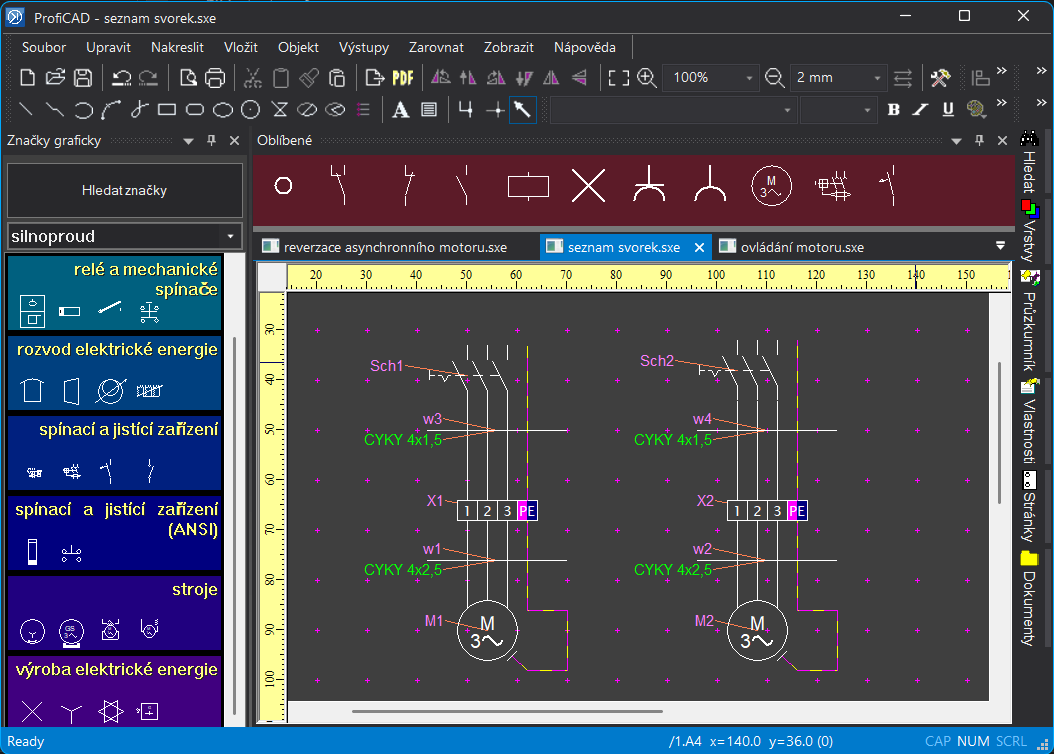Click the horizontal scrollbar under the drawing
The height and width of the screenshot is (754, 1054).
tap(508, 710)
